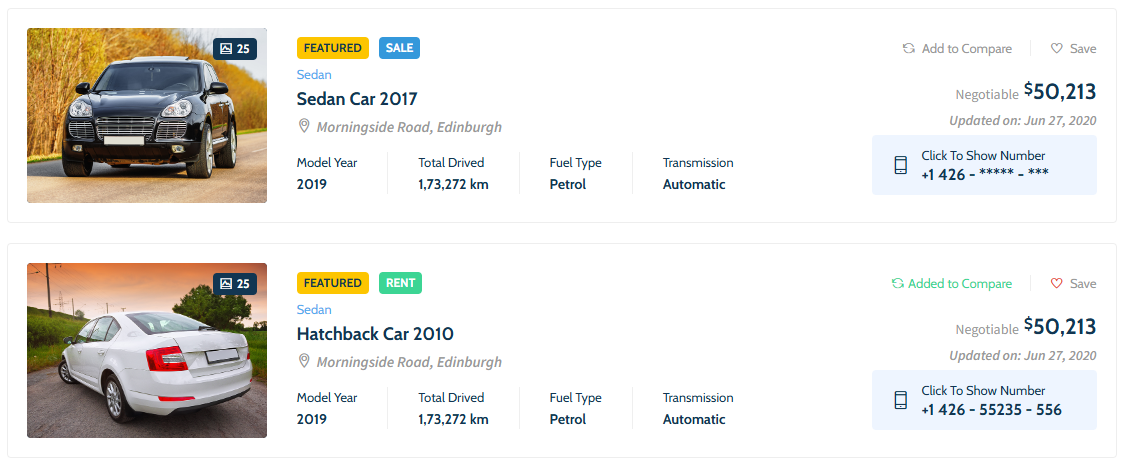Click the phone number box ending in 556
This screenshot has height=465, width=1125.
pyautogui.click(x=990, y=400)
